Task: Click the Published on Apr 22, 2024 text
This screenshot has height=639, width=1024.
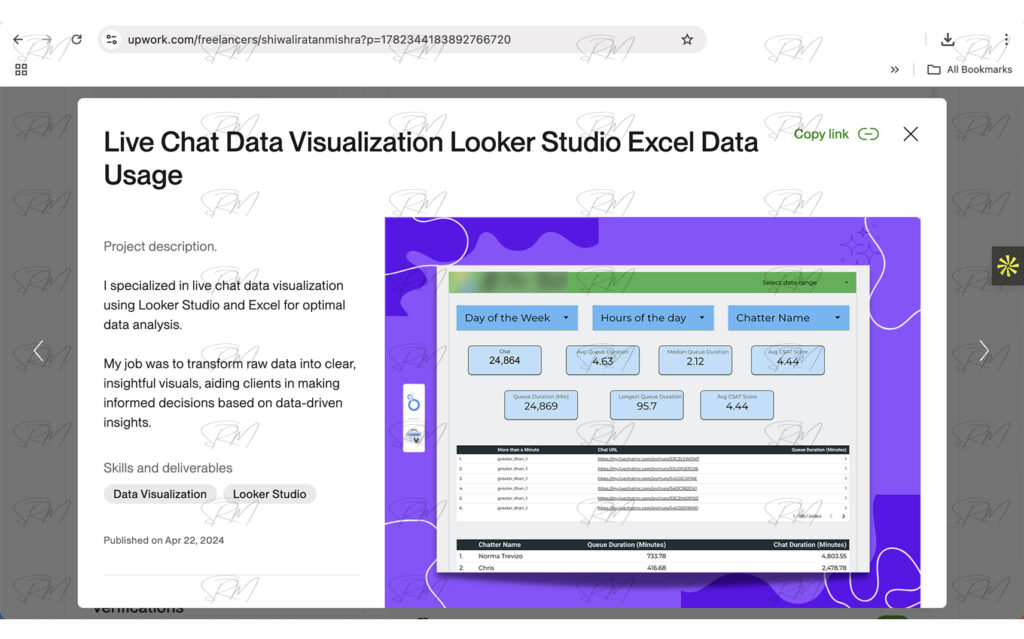Action: 164,540
